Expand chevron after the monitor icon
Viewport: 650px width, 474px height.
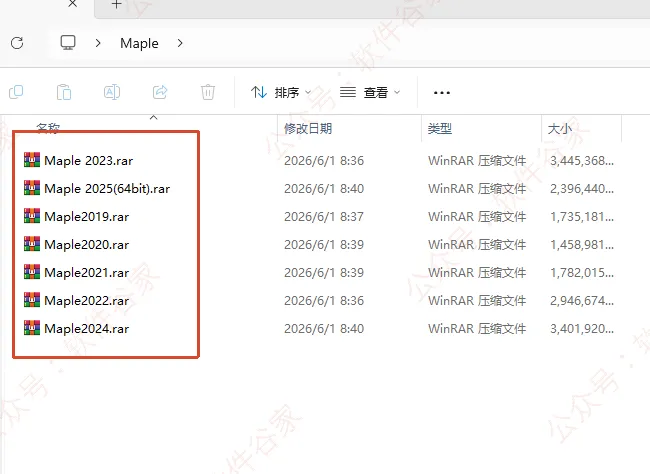[x=98, y=43]
